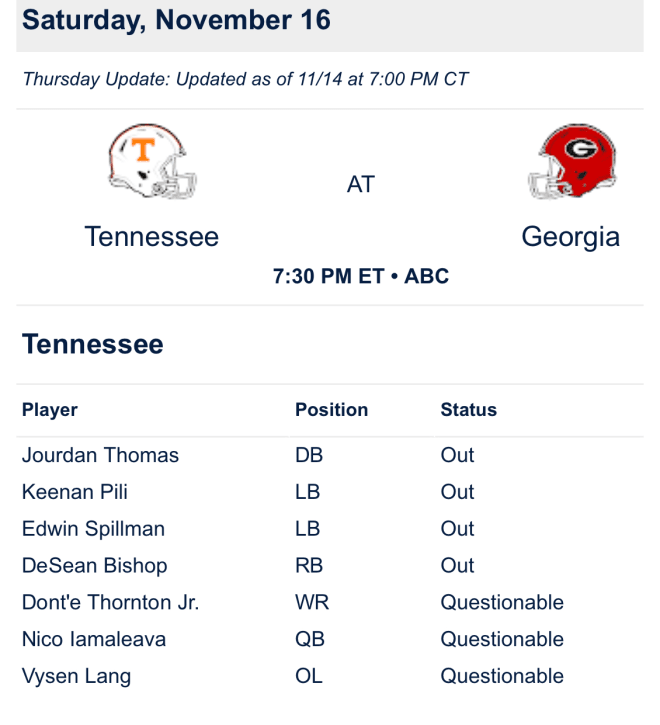The image size is (660, 725).
Task: Click the 7:30 PM ET • ABC game time
Action: [x=361, y=276]
